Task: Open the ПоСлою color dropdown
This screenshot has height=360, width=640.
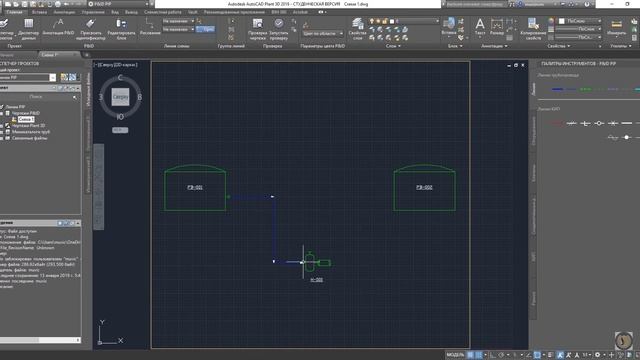Action: click(580, 21)
